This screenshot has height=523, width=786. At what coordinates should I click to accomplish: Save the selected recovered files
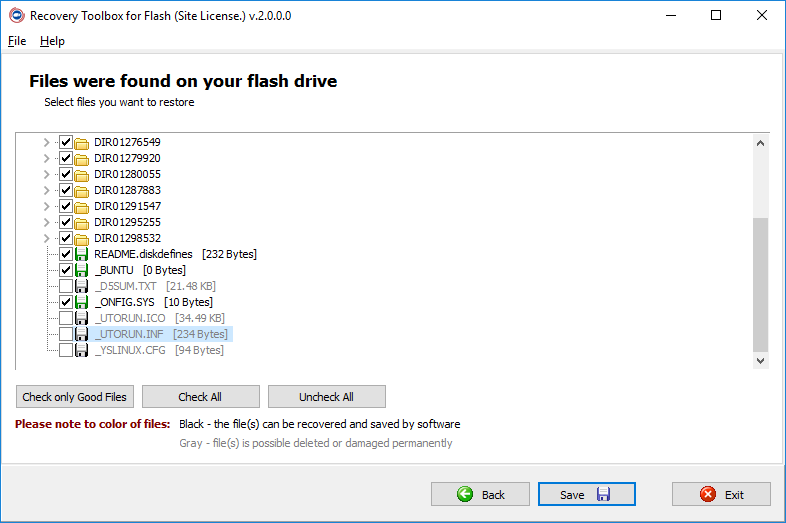(x=586, y=494)
